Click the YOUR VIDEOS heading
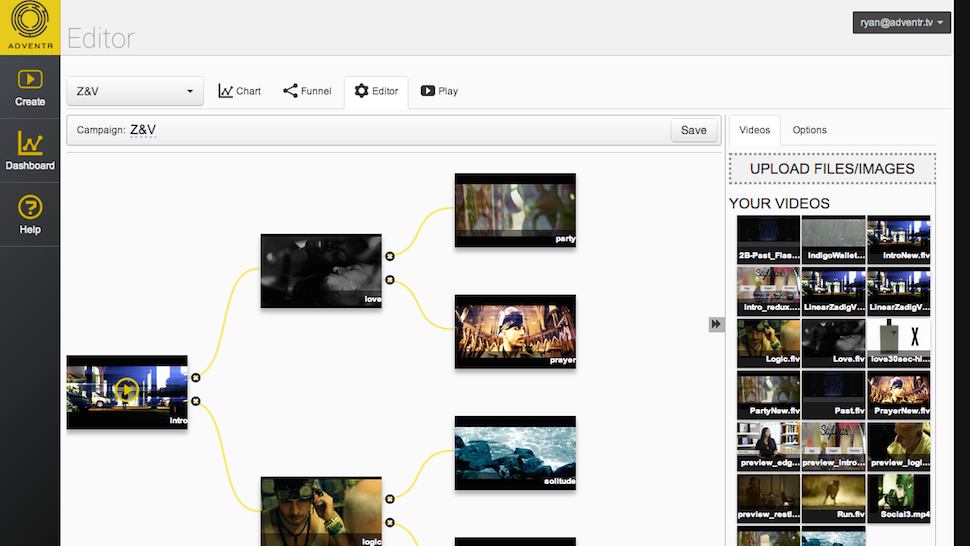Image resolution: width=970 pixels, height=546 pixels. 779,203
